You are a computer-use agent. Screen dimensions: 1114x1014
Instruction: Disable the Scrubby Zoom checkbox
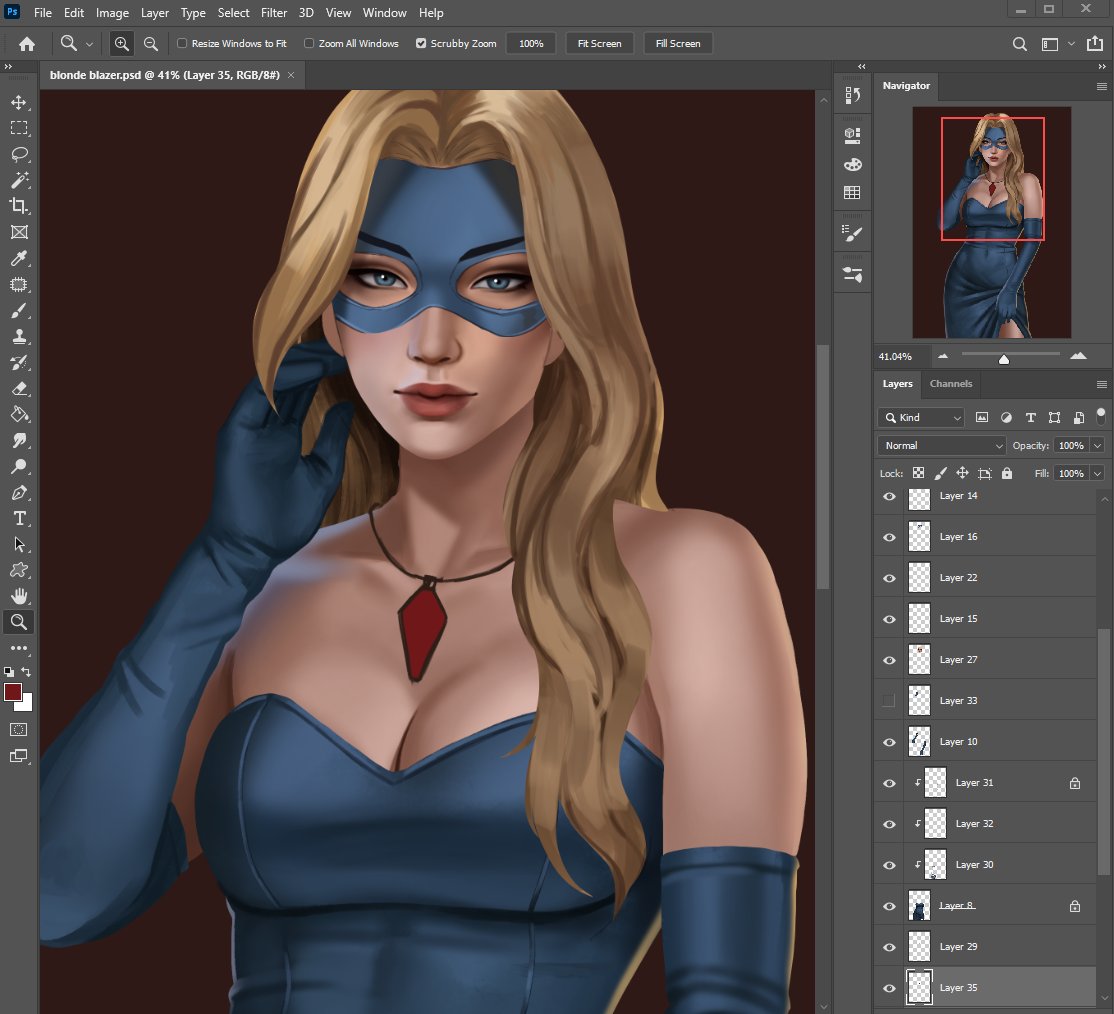pyautogui.click(x=421, y=44)
